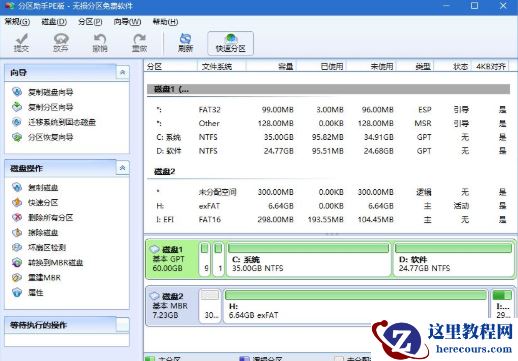Click 转换到MBR磁盘 in the sidebar
This screenshot has width=518, height=361.
(47, 262)
